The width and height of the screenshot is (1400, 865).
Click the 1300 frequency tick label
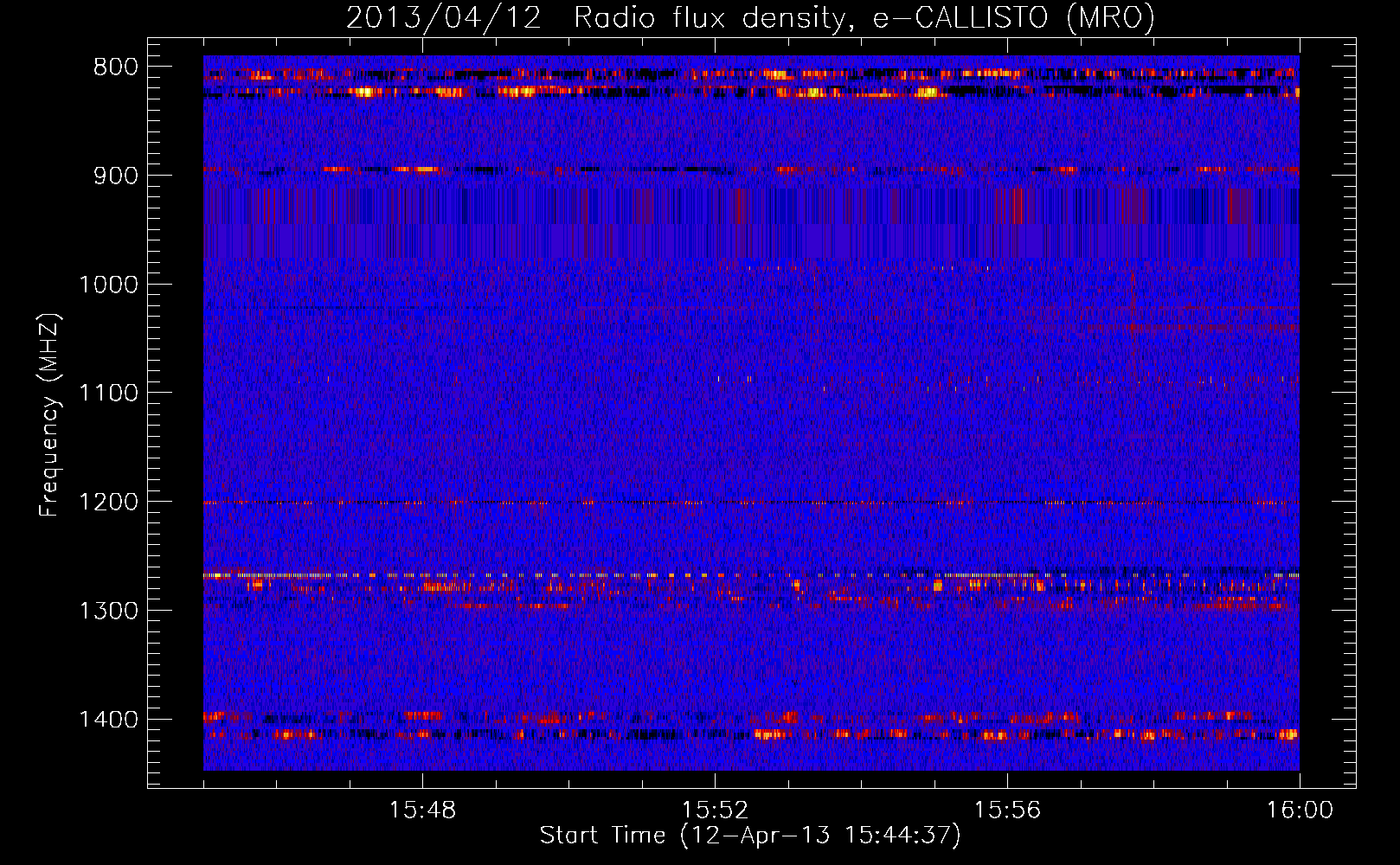(108, 611)
